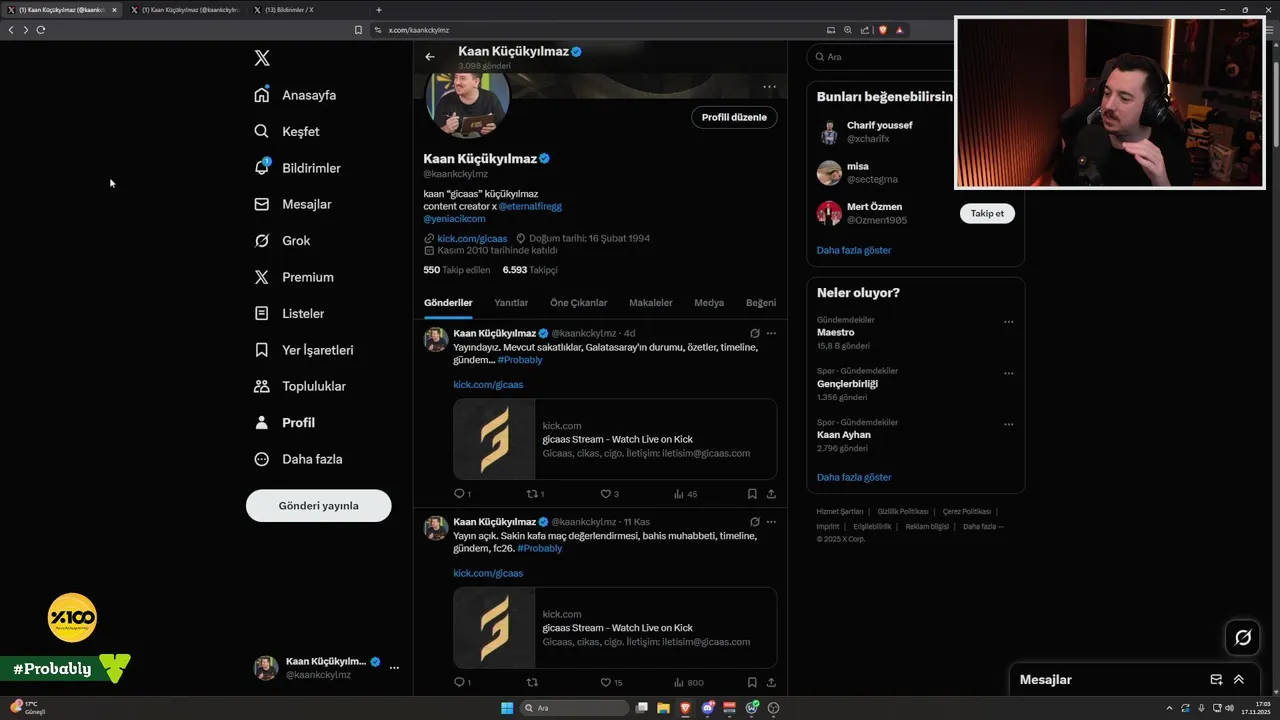Open first post's kick.com link card
Viewport: 1280px width, 720px height.
pos(615,439)
